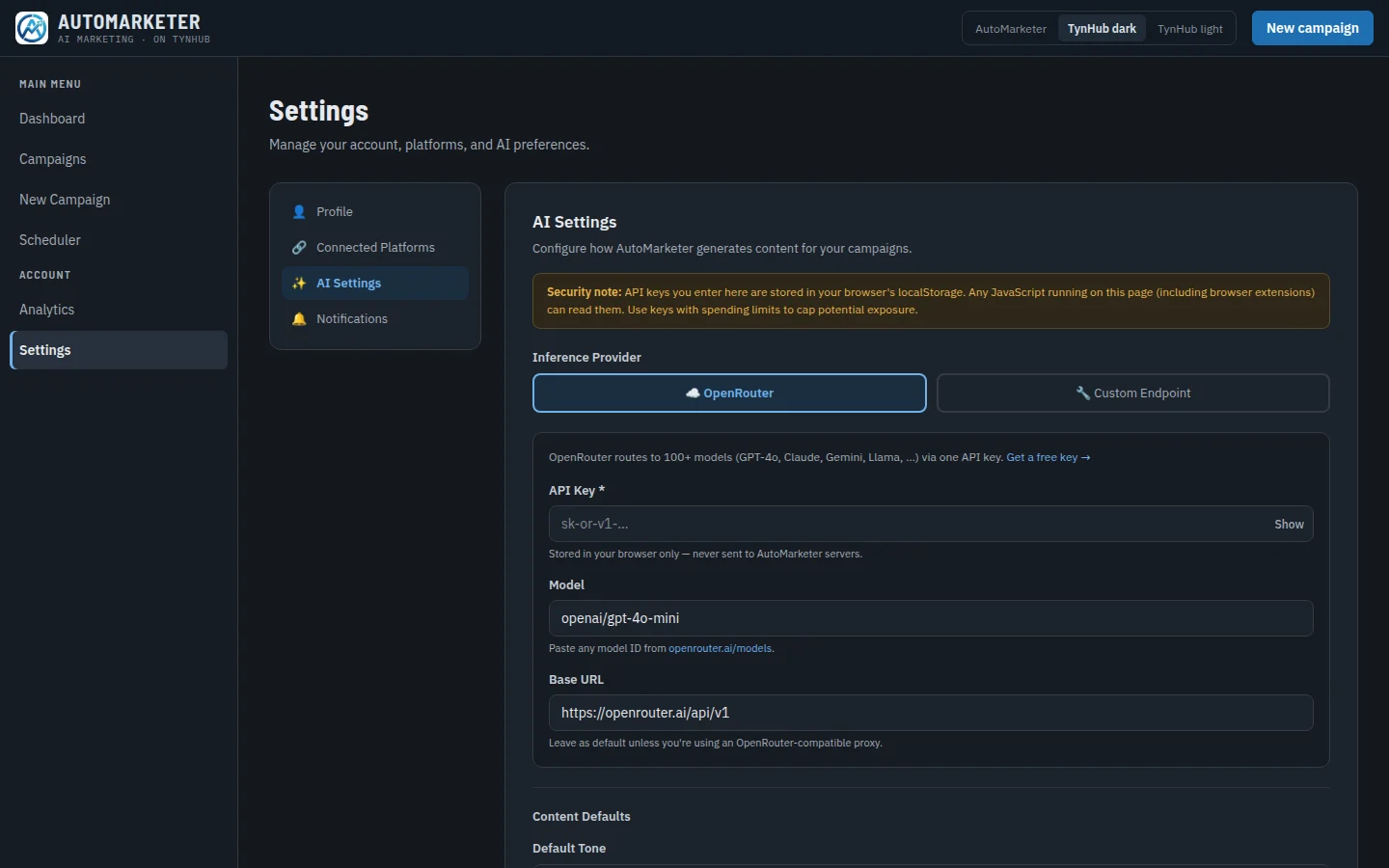
Task: Open the Notifications settings tab
Action: pyautogui.click(x=375, y=319)
